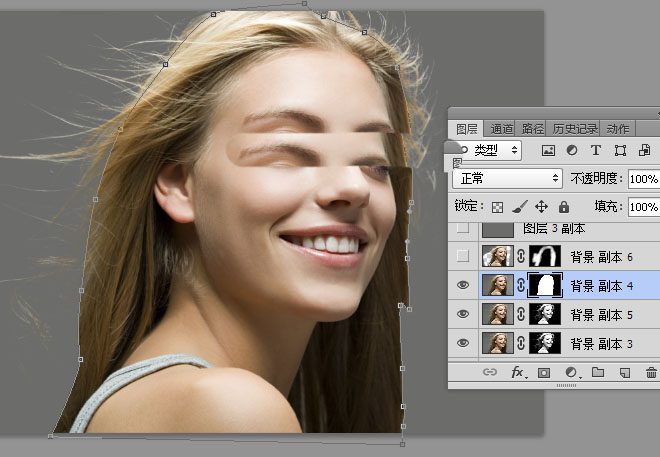This screenshot has height=457, width=660.
Task: Click the lock transparent pixels icon
Action: [x=497, y=207]
